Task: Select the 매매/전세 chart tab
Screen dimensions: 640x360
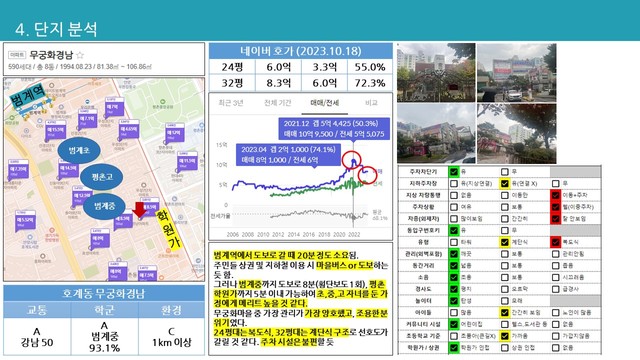Action: click(324, 103)
